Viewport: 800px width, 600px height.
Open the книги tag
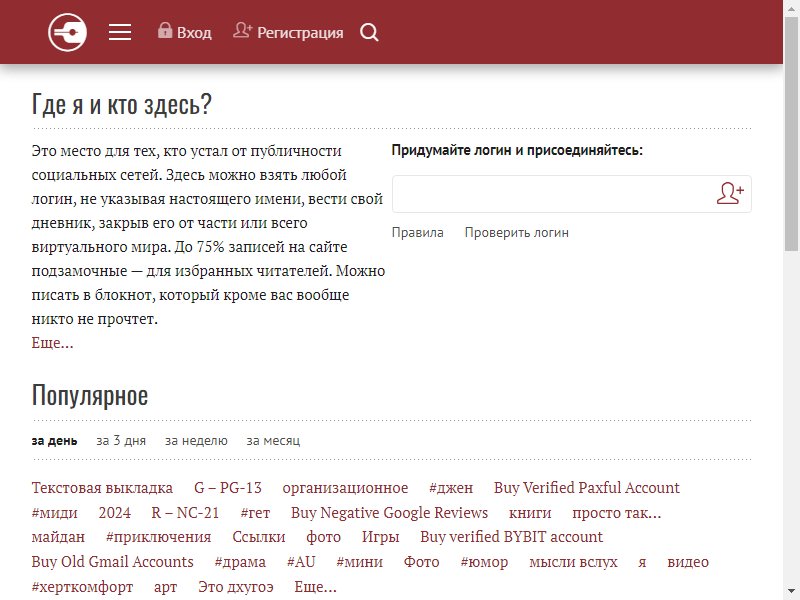coord(530,513)
